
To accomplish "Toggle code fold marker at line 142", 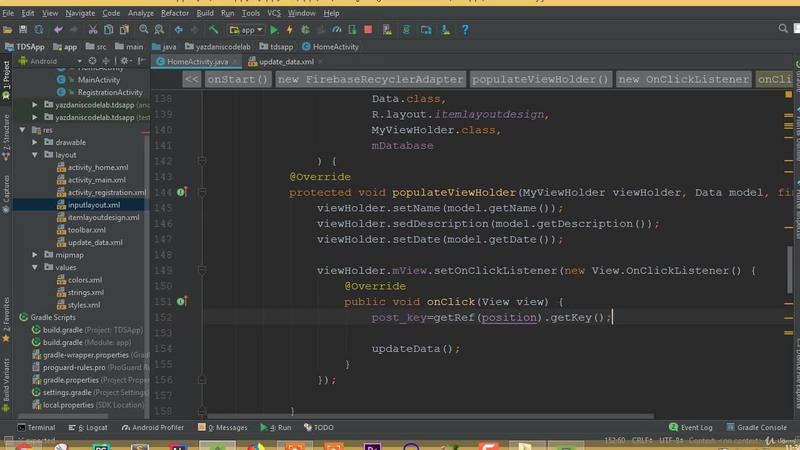I will 202,161.
